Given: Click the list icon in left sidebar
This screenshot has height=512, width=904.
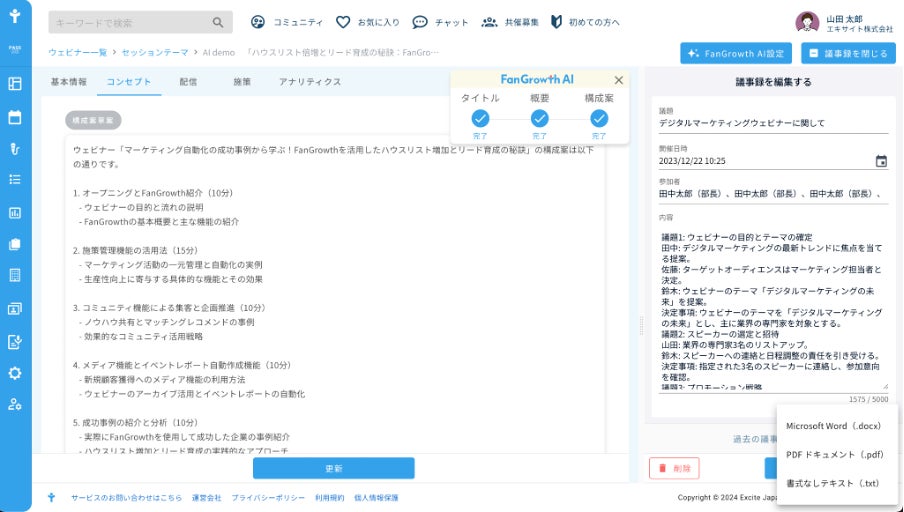Looking at the screenshot, I should (x=15, y=179).
